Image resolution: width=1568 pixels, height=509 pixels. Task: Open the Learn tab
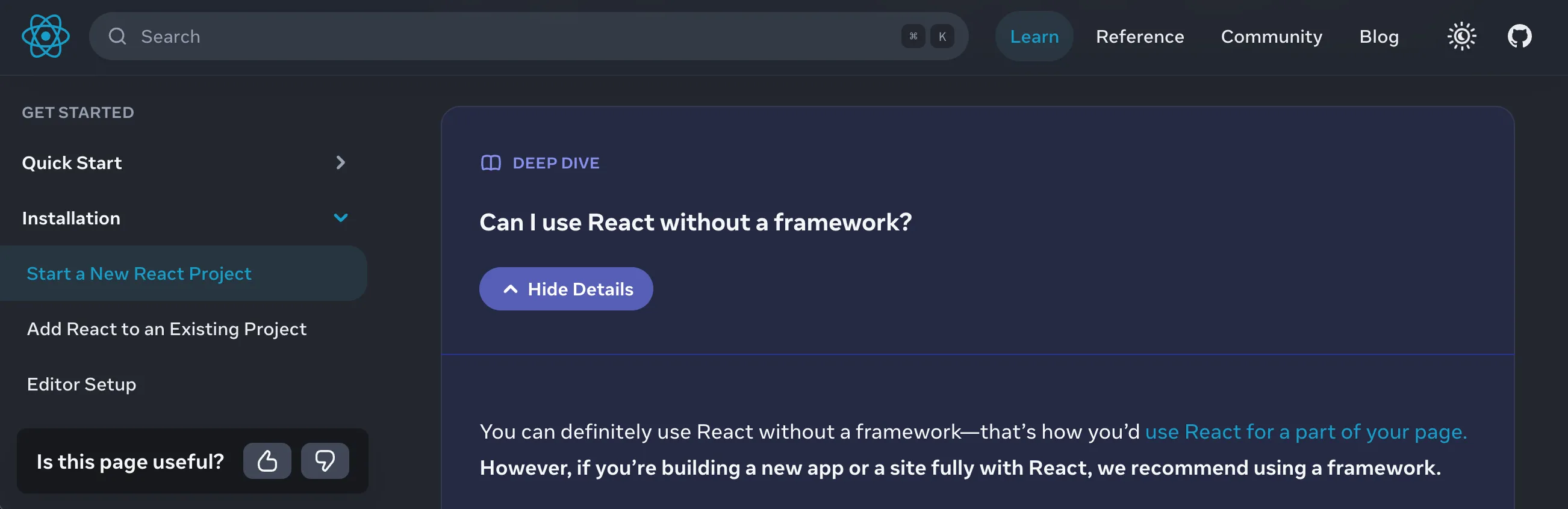[x=1034, y=37]
